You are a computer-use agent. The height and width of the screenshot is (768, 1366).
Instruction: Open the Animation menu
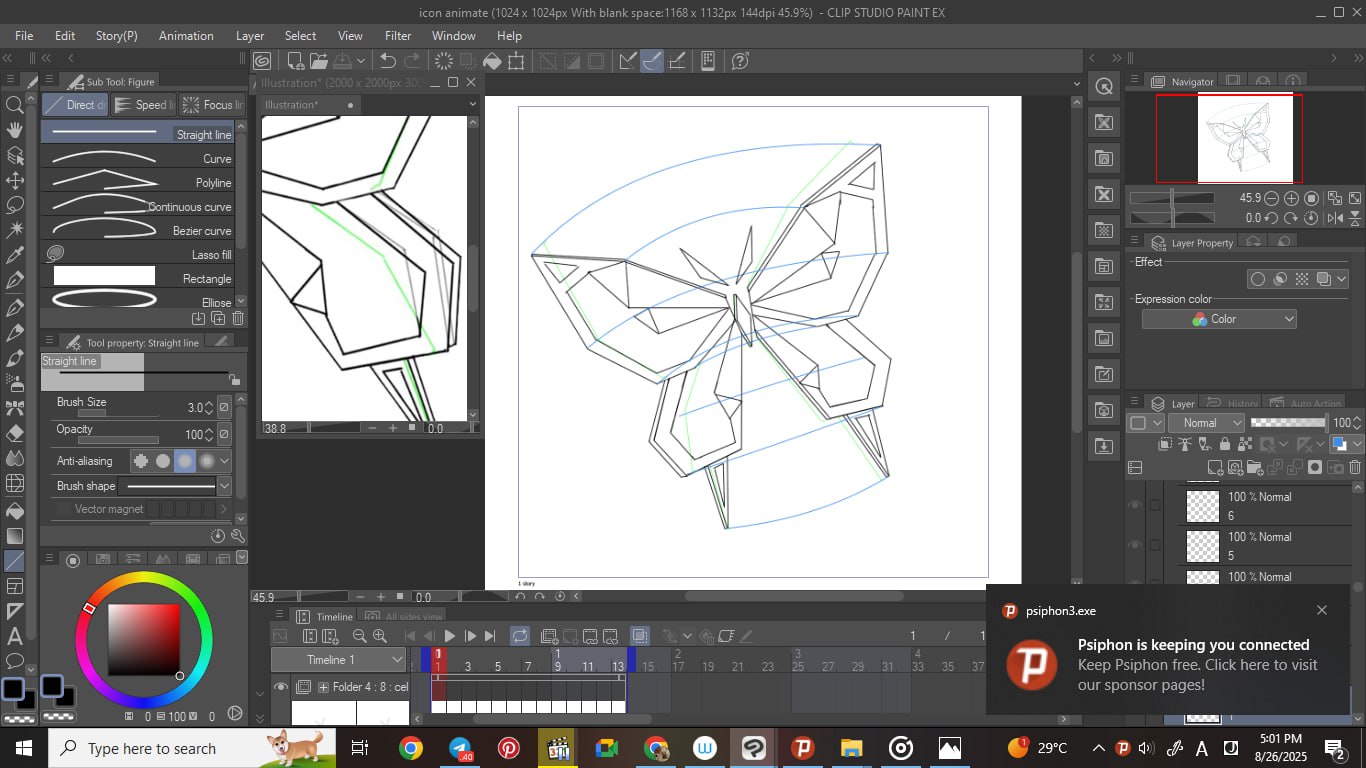click(x=186, y=36)
